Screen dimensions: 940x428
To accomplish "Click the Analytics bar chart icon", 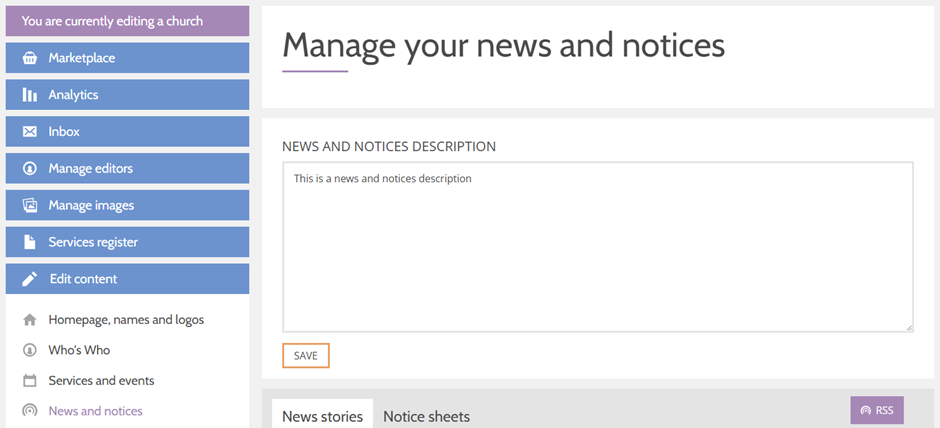I will pos(29,95).
